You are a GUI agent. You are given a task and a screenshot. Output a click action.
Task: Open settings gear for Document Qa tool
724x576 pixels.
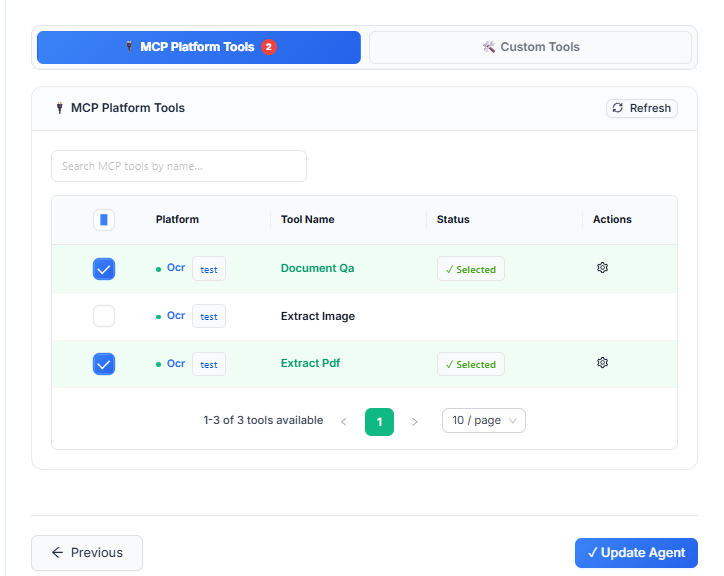coord(602,267)
